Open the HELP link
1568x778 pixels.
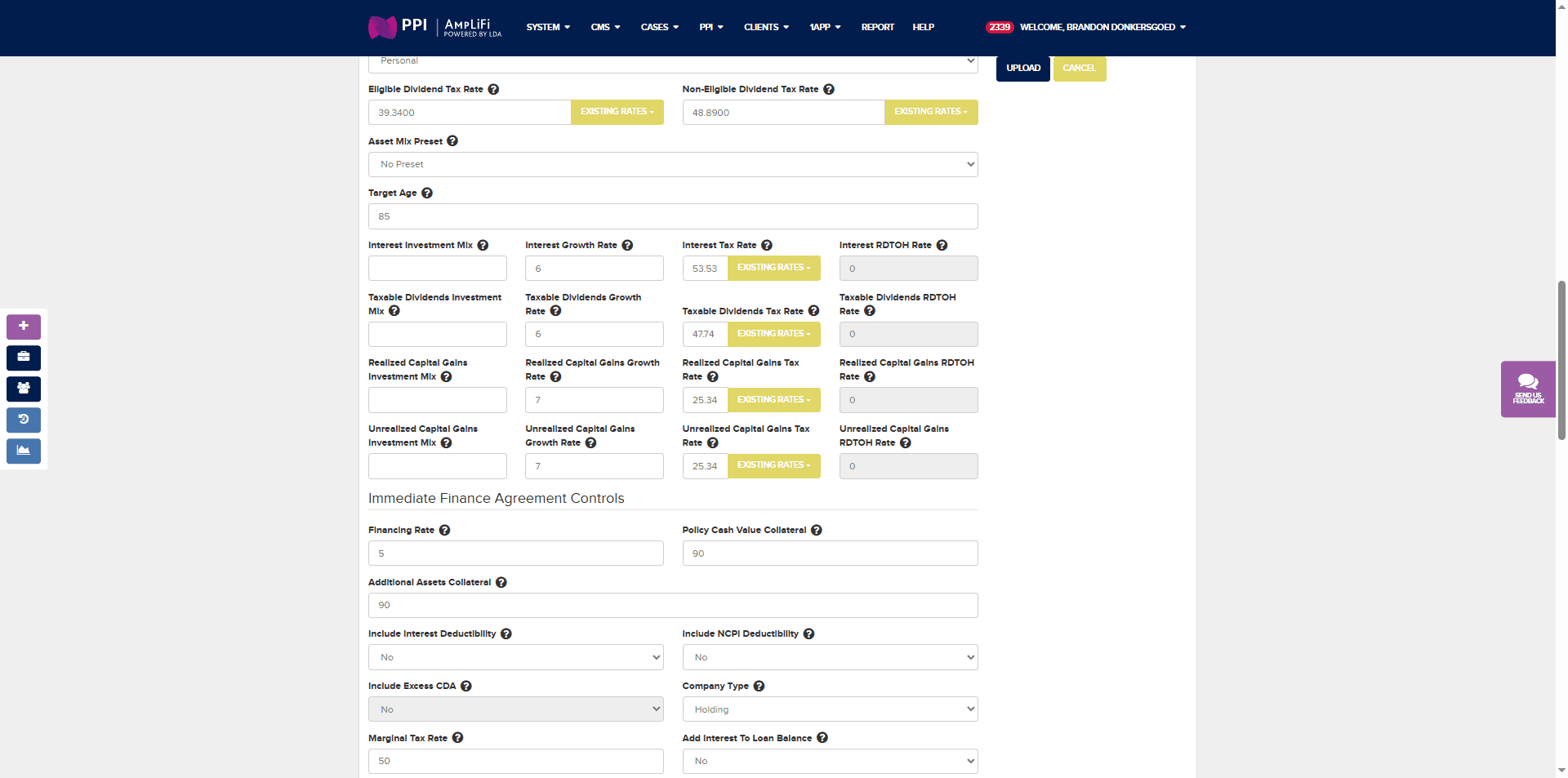[923, 27]
